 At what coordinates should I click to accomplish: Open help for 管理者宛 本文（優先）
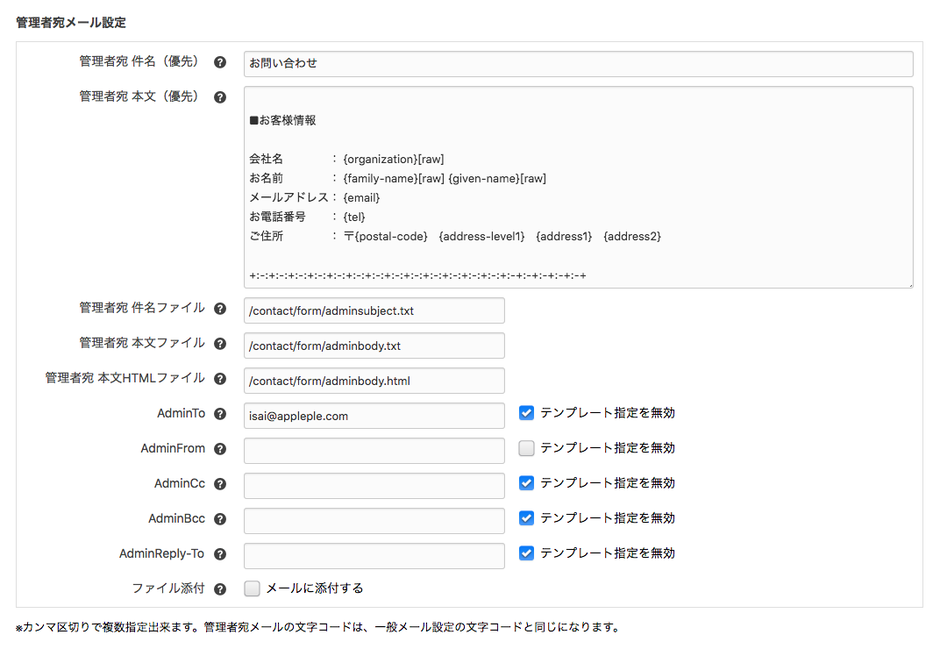click(x=220, y=97)
